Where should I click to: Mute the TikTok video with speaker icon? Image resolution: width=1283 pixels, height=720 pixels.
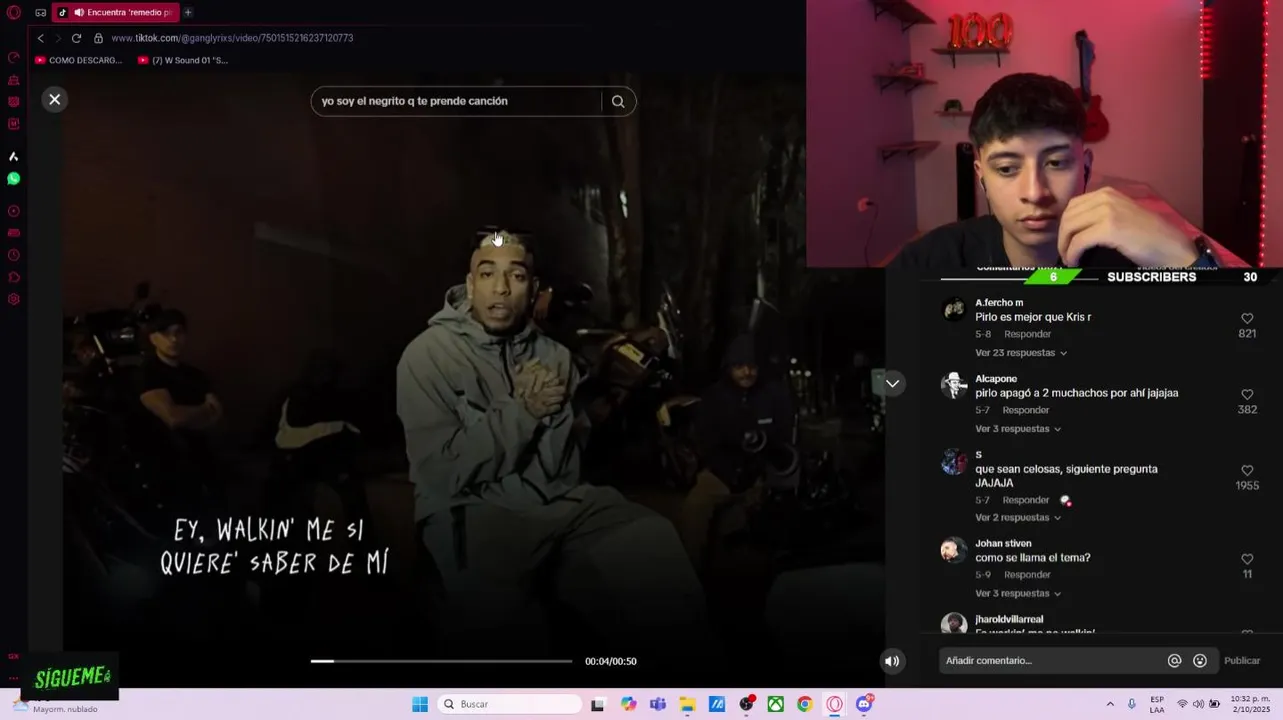pos(892,661)
